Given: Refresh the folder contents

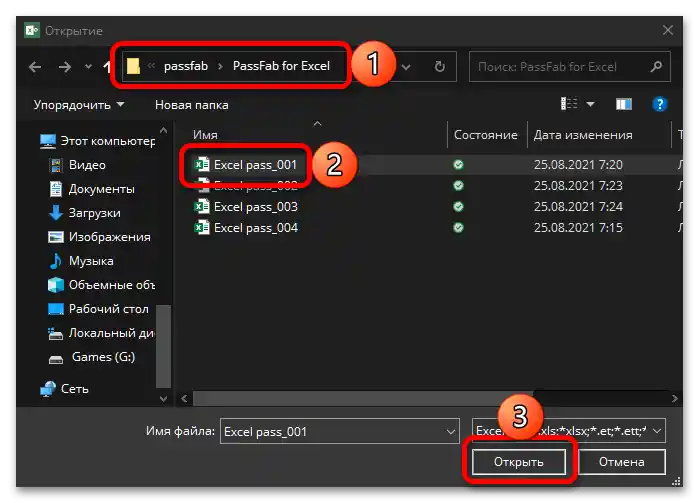Looking at the screenshot, I should 440,67.
